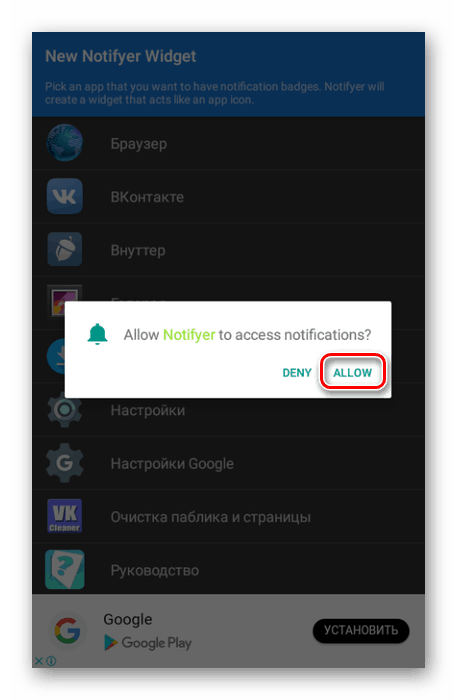Tap the Внуттер acorn icon
The height and width of the screenshot is (700, 457).
pyautogui.click(x=65, y=249)
